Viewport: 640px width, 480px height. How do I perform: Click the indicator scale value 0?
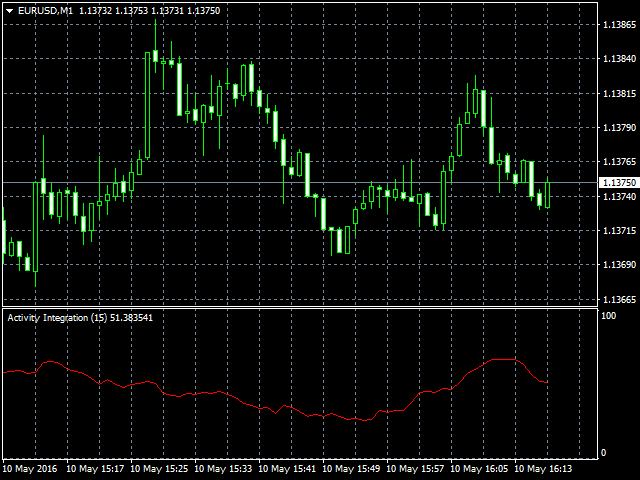click(x=604, y=453)
